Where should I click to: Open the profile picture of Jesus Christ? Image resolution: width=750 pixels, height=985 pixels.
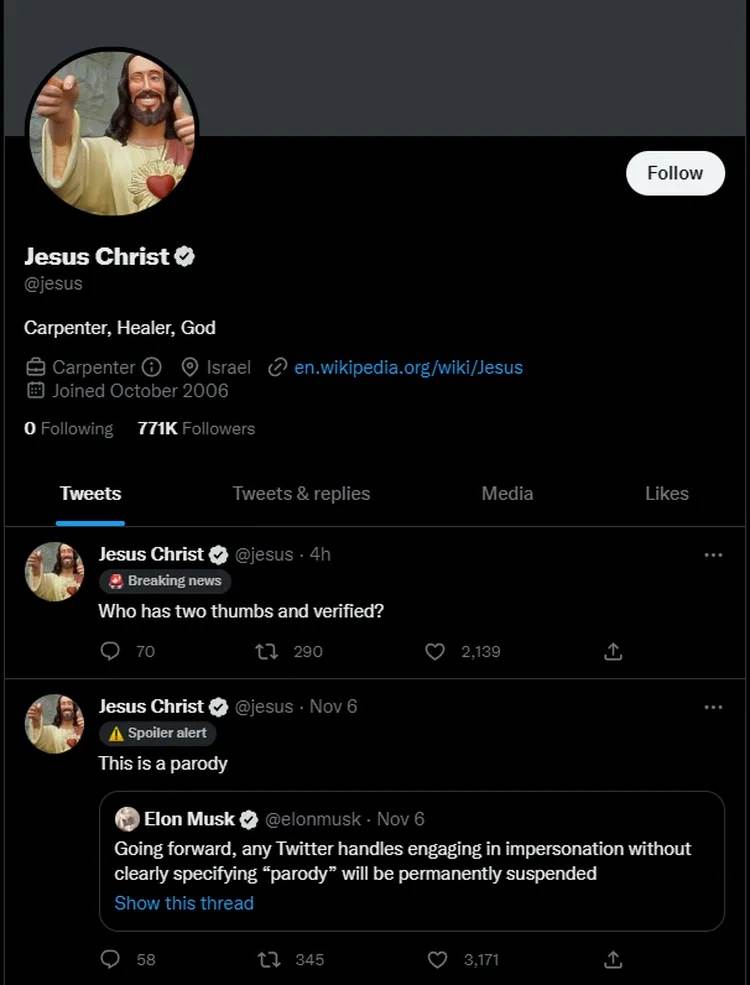111,131
